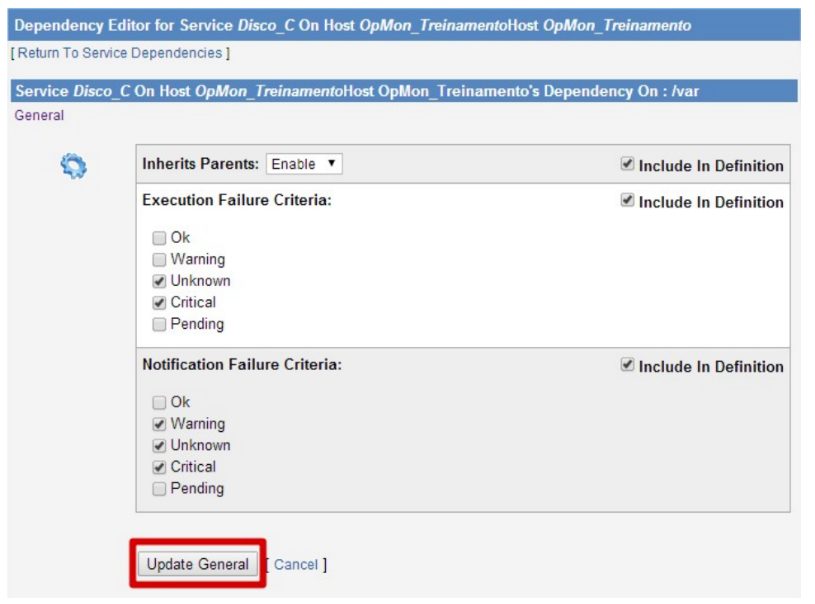The width and height of the screenshot is (815, 604).
Task: Uncheck Critical under Execution Failure Criteria
Action: click(x=159, y=302)
